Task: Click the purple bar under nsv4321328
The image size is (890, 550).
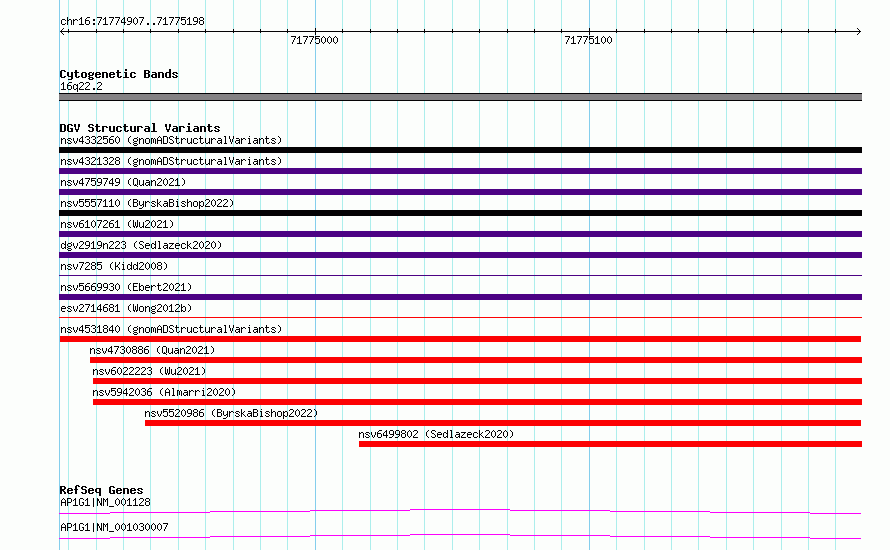Action: coord(460,171)
